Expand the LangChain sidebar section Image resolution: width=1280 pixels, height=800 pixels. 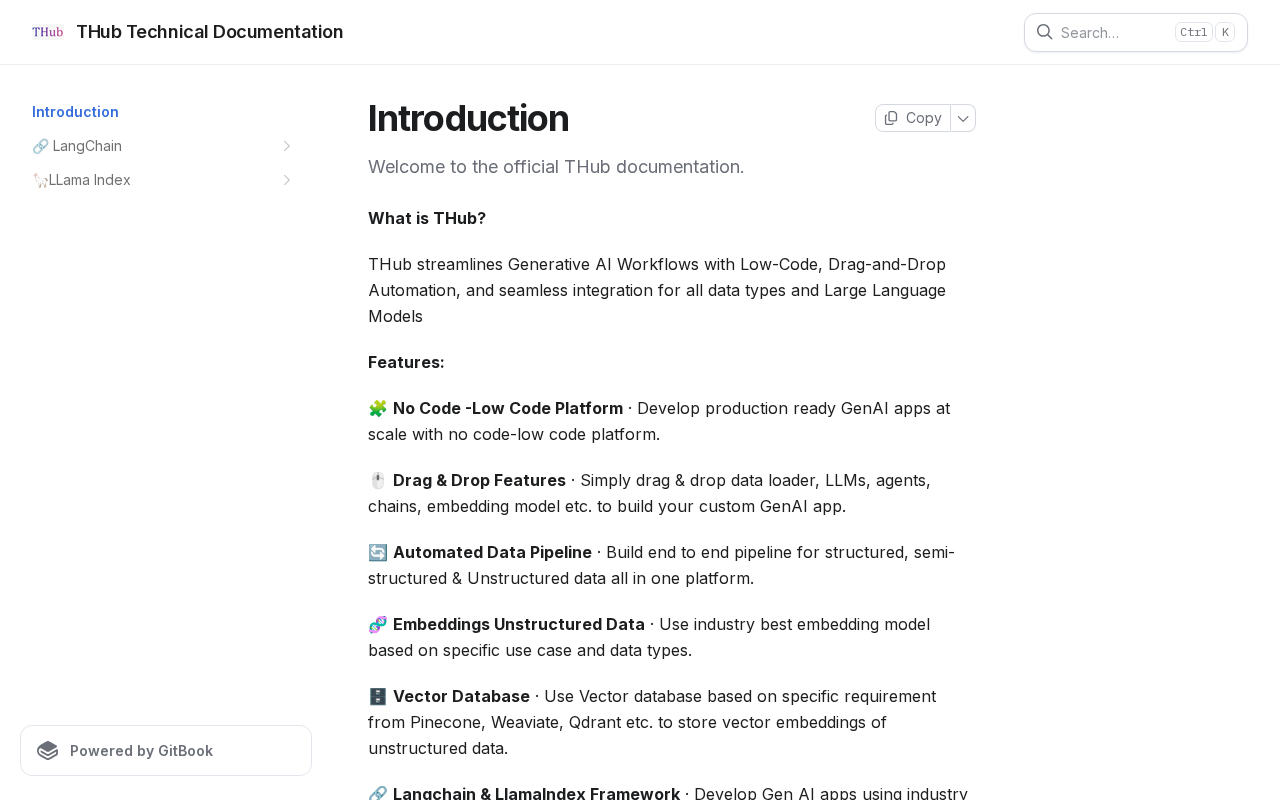[x=286, y=146]
